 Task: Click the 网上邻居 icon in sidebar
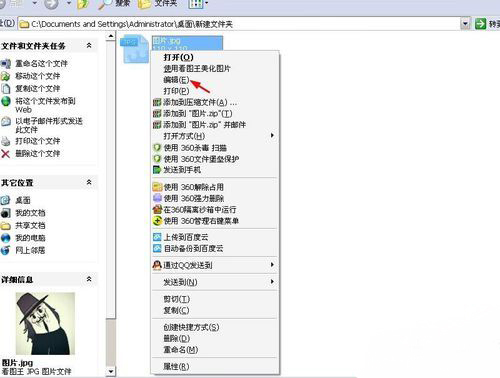6,250
